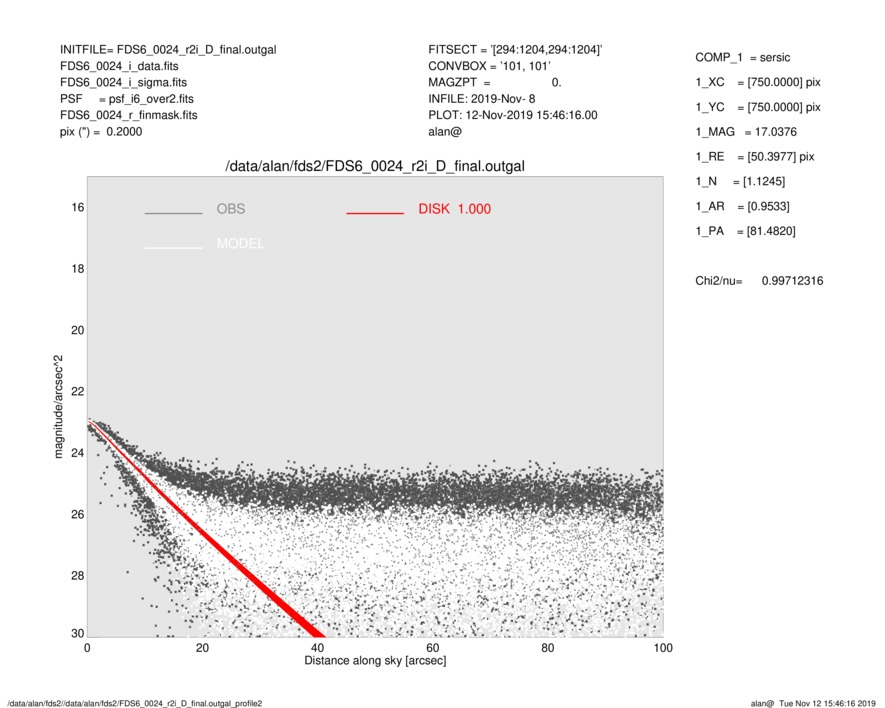Click the PSF = psf_i6_over2.fits line
This screenshot has width=885, height=708.
tap(126, 99)
